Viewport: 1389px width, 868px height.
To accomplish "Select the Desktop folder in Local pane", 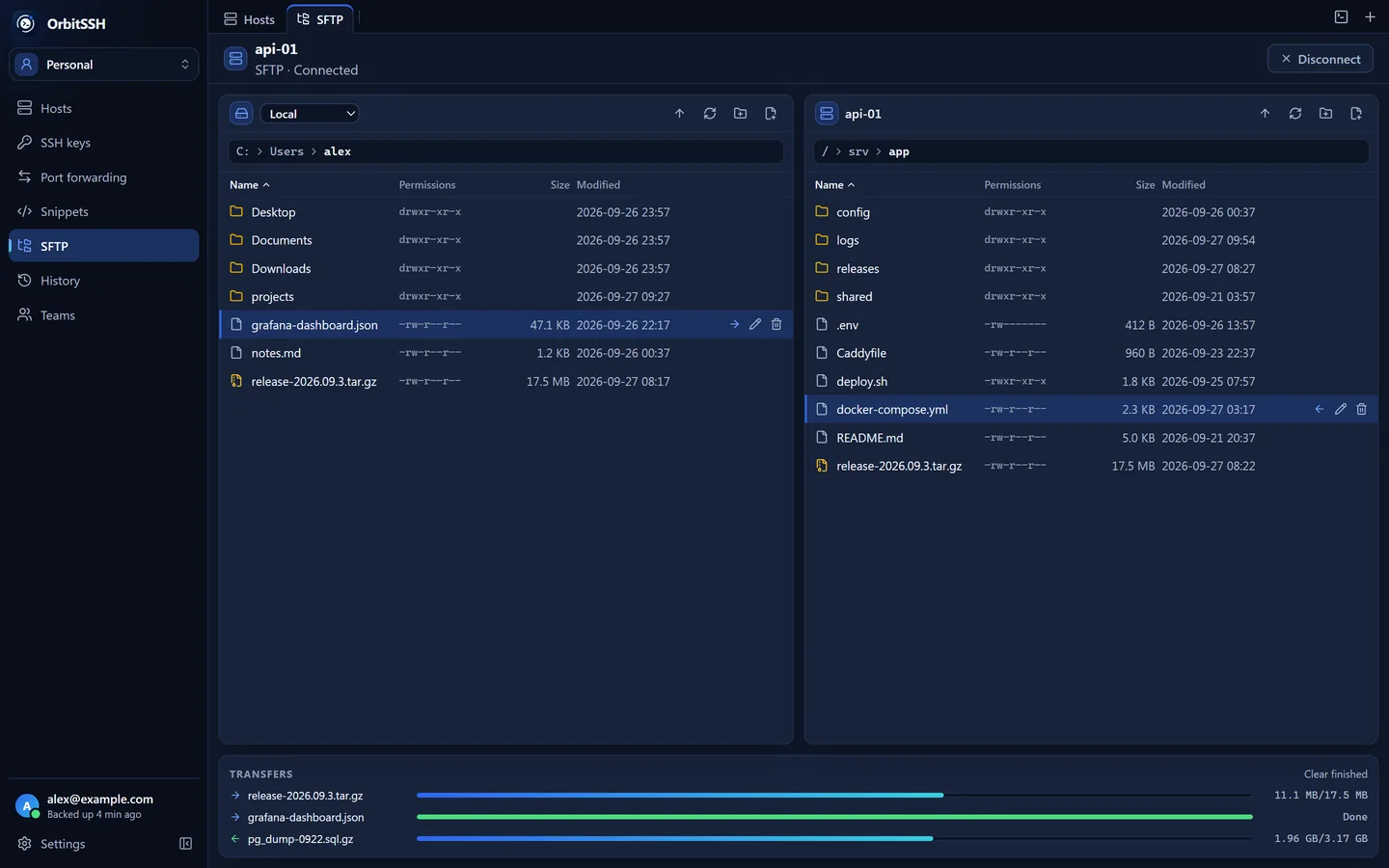I will tap(506, 212).
